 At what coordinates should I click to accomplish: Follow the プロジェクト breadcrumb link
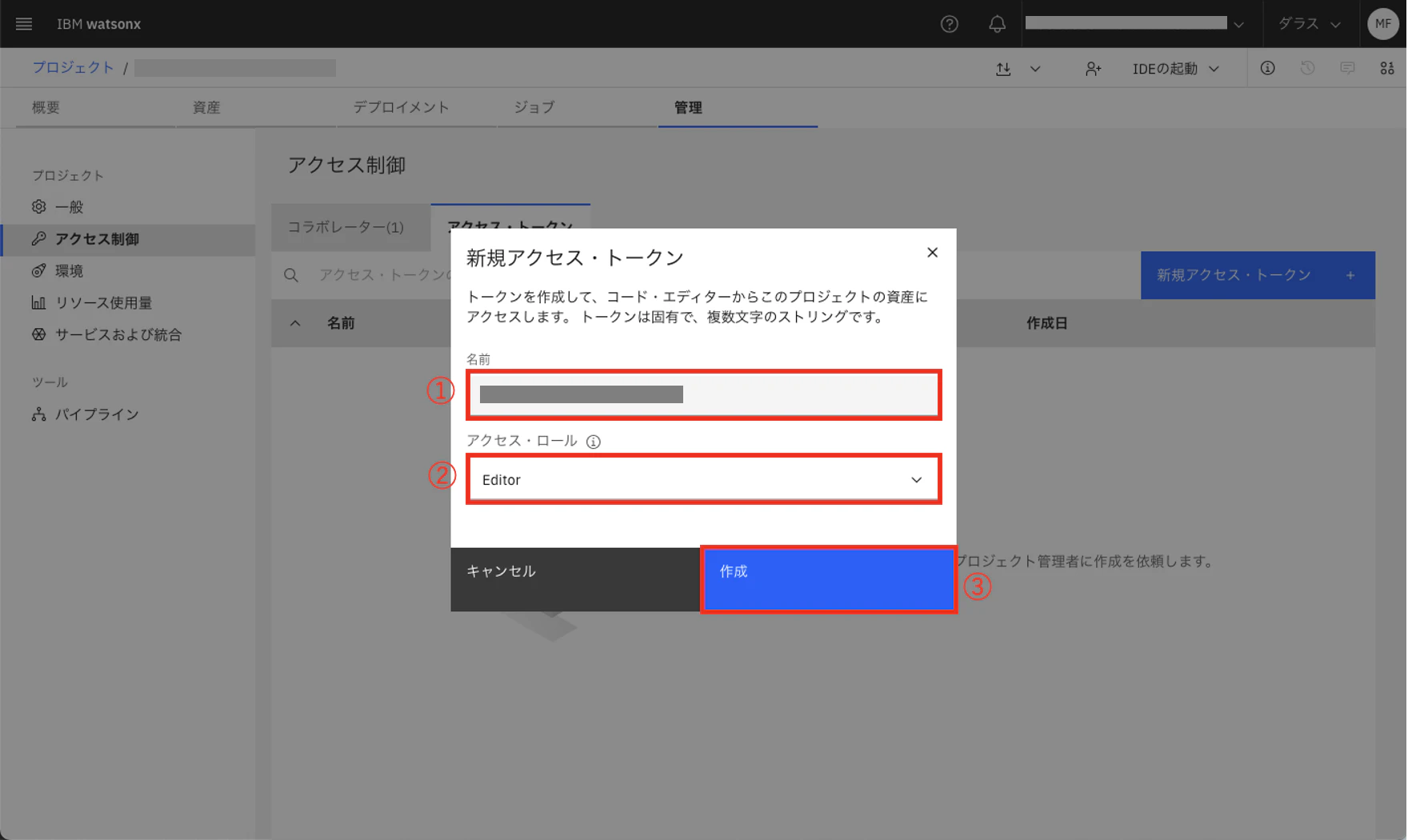point(73,68)
